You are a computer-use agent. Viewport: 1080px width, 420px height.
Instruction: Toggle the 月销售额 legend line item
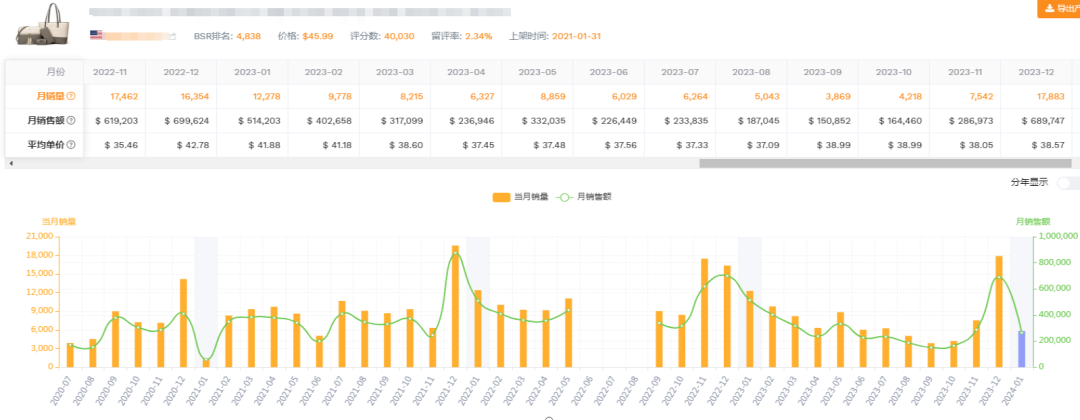pyautogui.click(x=583, y=197)
